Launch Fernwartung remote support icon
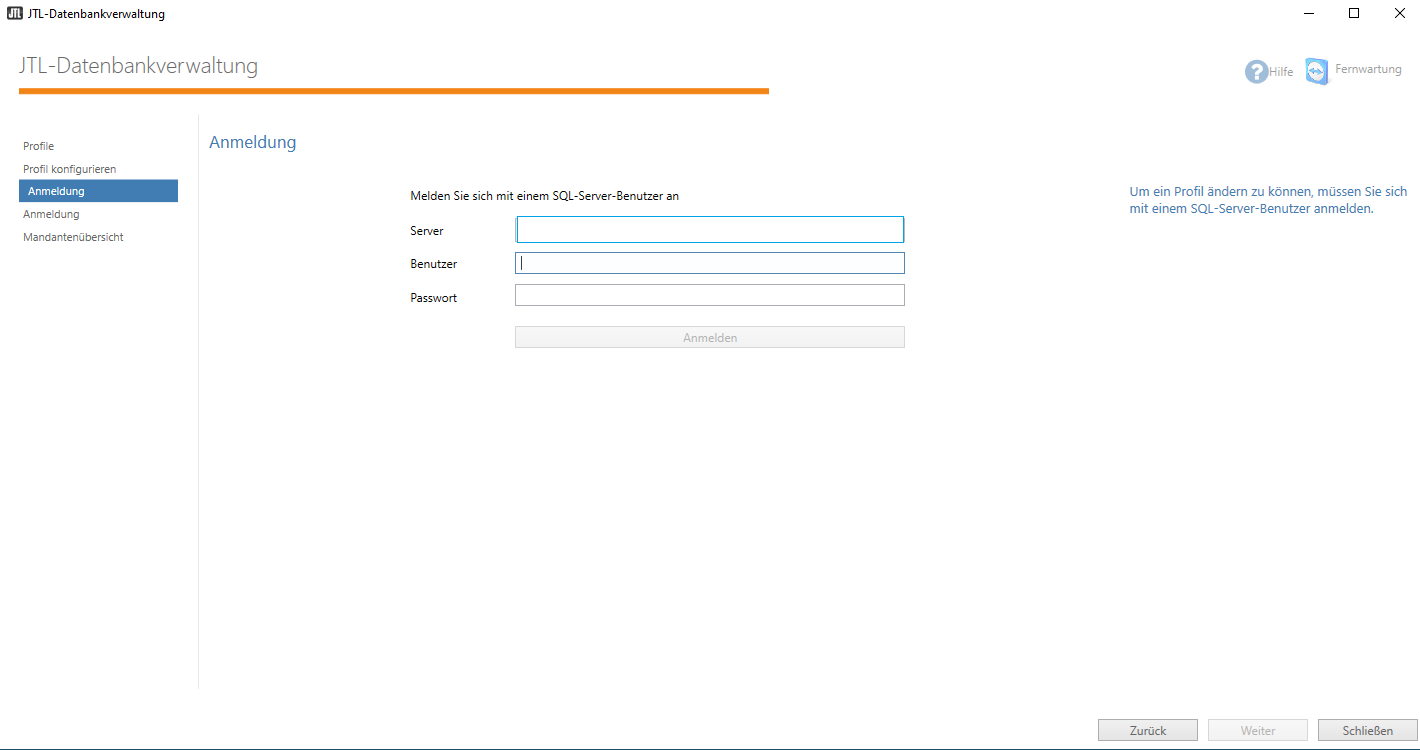Image resolution: width=1420 pixels, height=750 pixels. point(1317,70)
